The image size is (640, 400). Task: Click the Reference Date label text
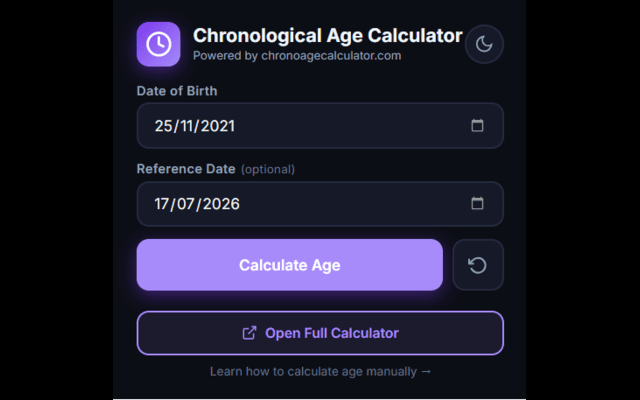(x=186, y=169)
